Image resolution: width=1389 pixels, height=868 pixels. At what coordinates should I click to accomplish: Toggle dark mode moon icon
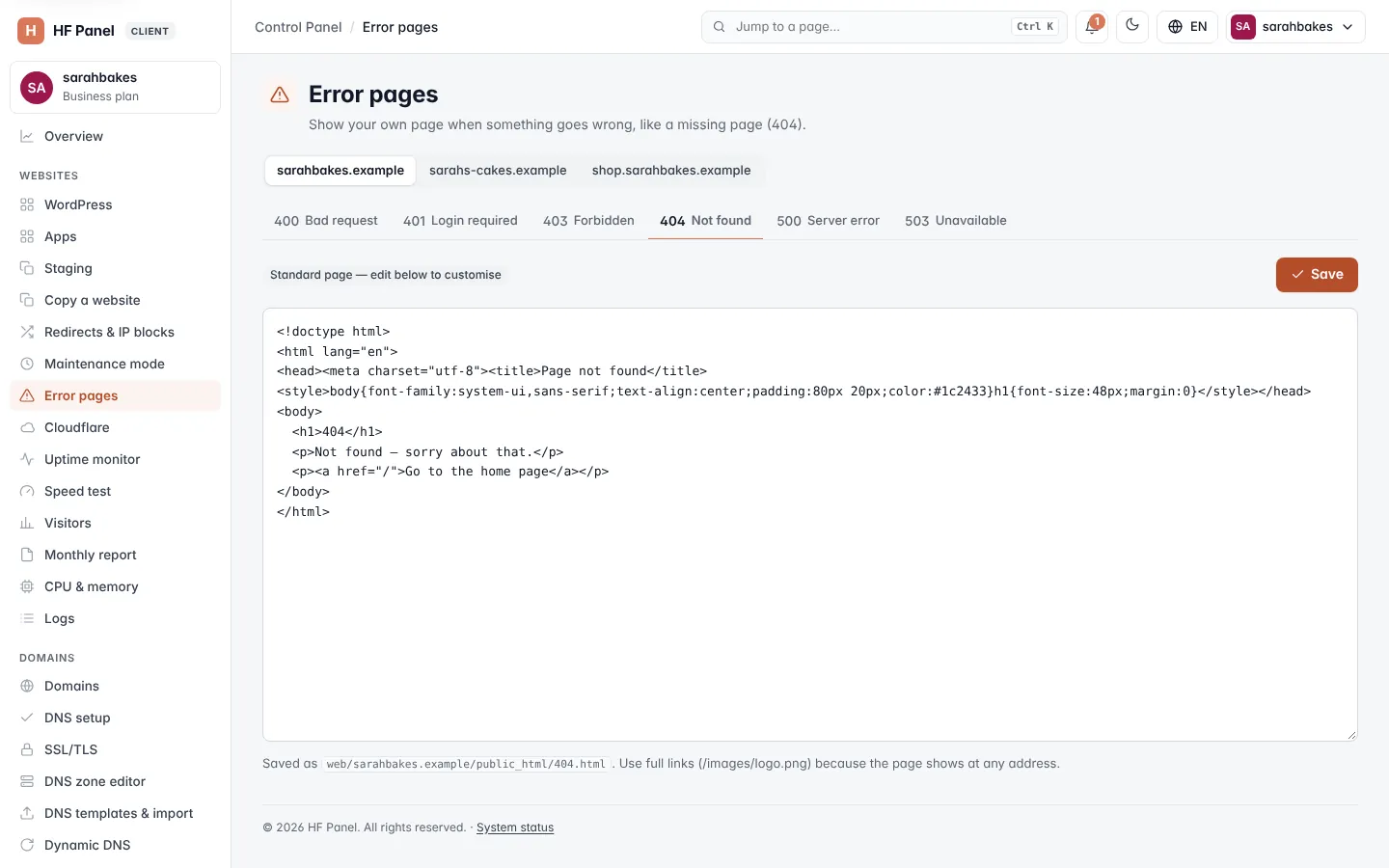point(1132,27)
